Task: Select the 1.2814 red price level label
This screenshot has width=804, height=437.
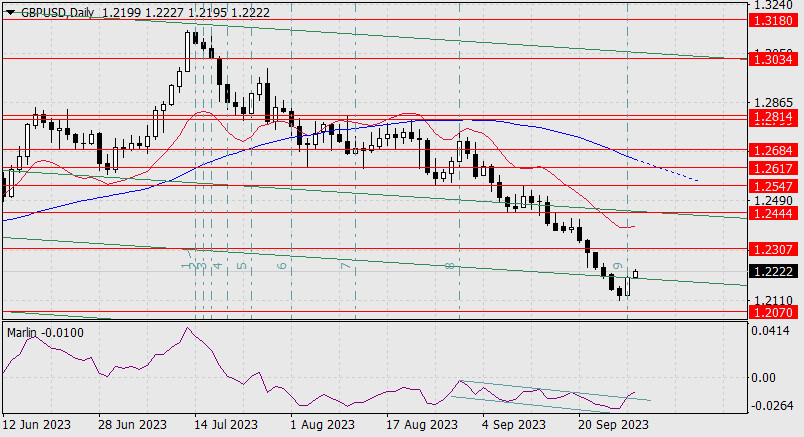Action: (773, 117)
